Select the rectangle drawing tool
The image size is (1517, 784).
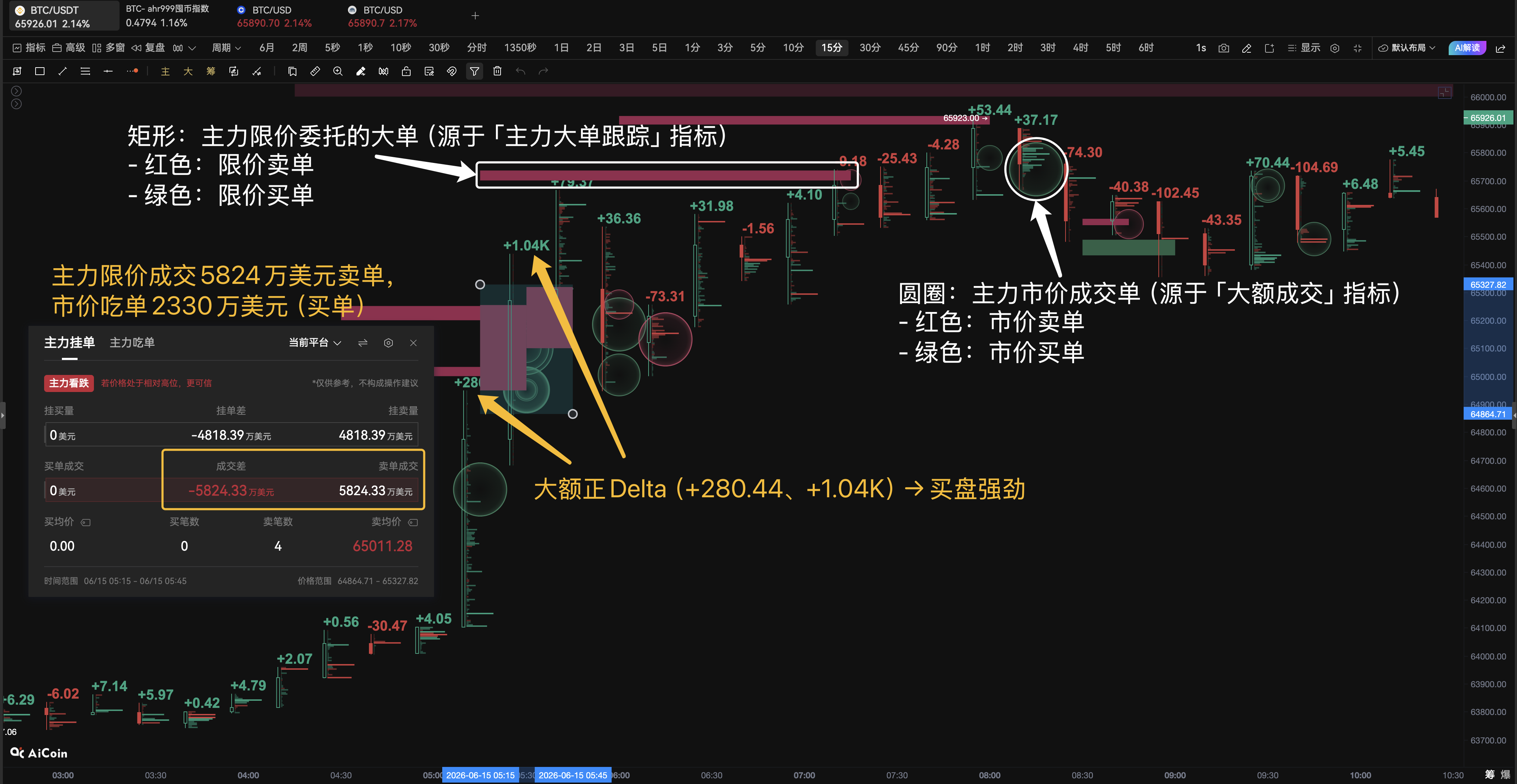39,71
